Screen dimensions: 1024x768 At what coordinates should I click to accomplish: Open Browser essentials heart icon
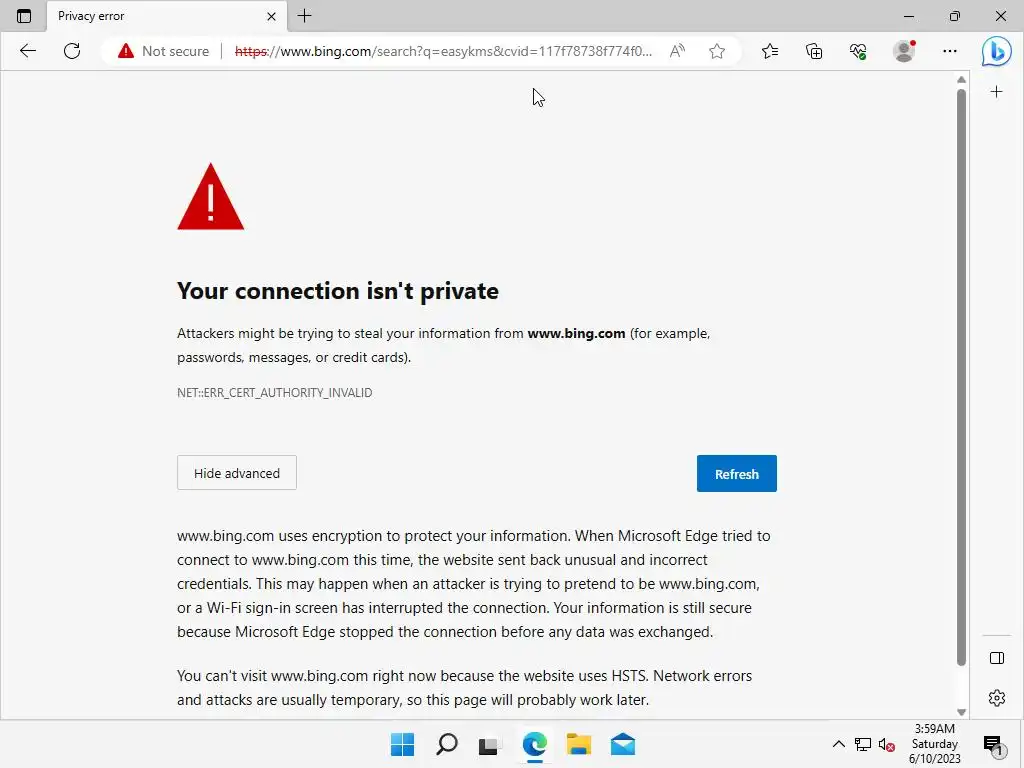(x=858, y=51)
